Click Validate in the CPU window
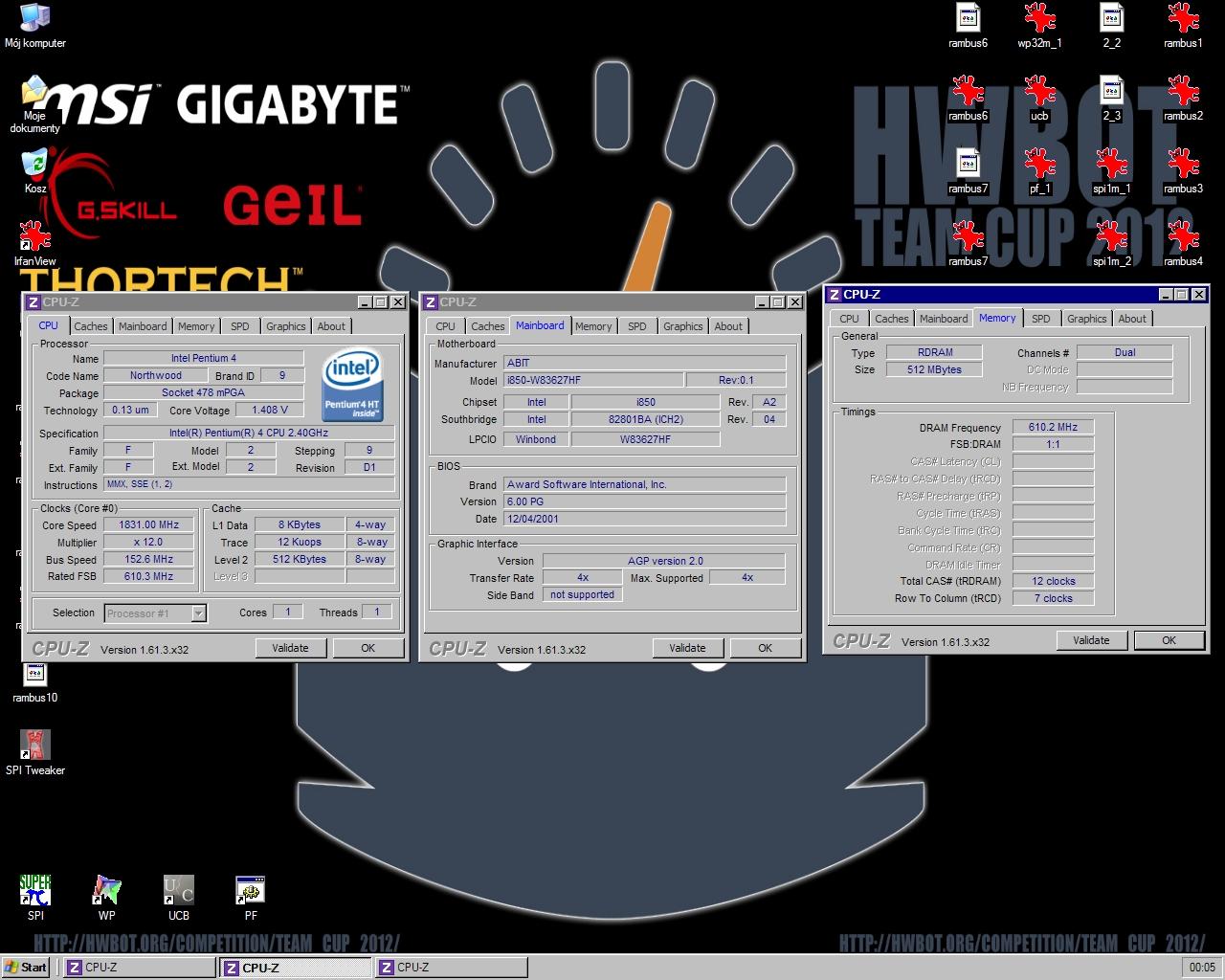Screen dimensions: 1225x980 coord(290,648)
